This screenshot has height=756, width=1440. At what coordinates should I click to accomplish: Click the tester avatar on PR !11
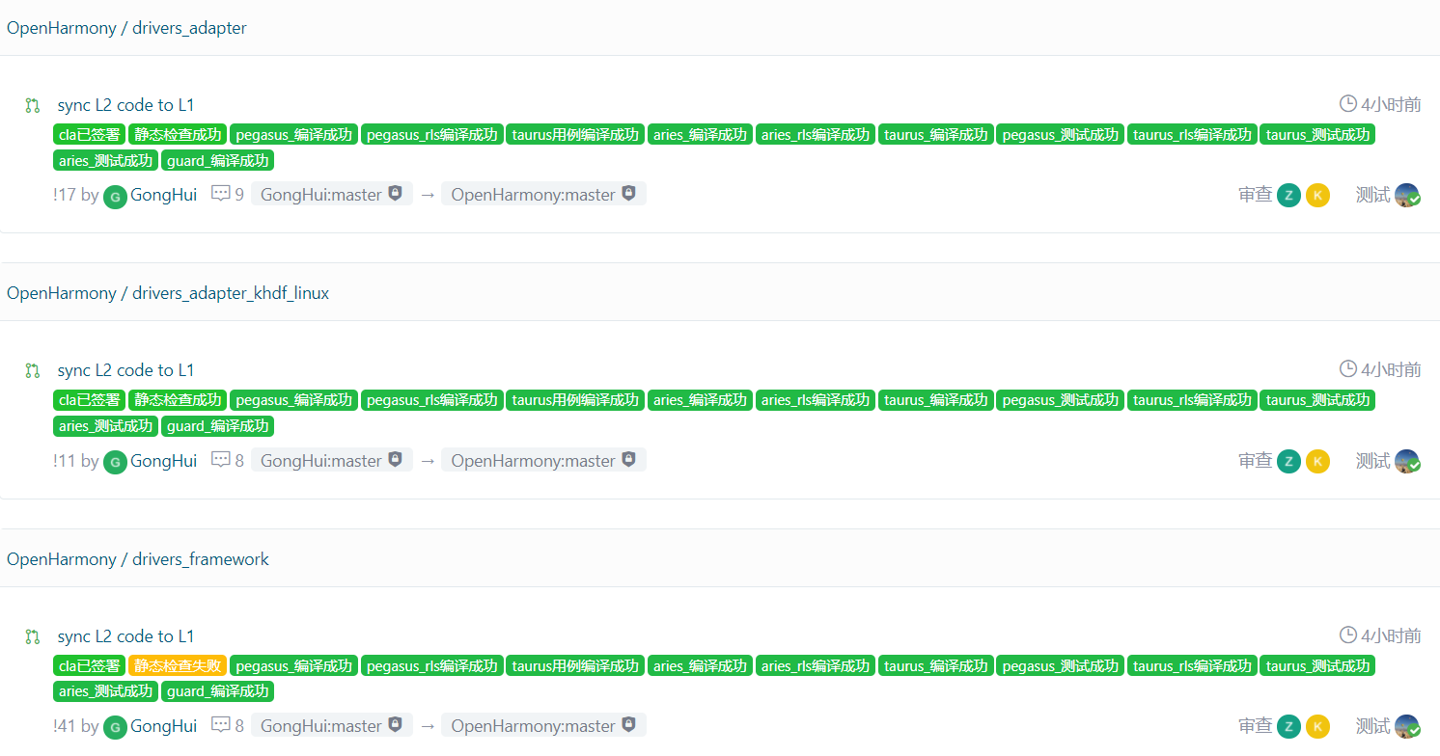tap(1407, 461)
